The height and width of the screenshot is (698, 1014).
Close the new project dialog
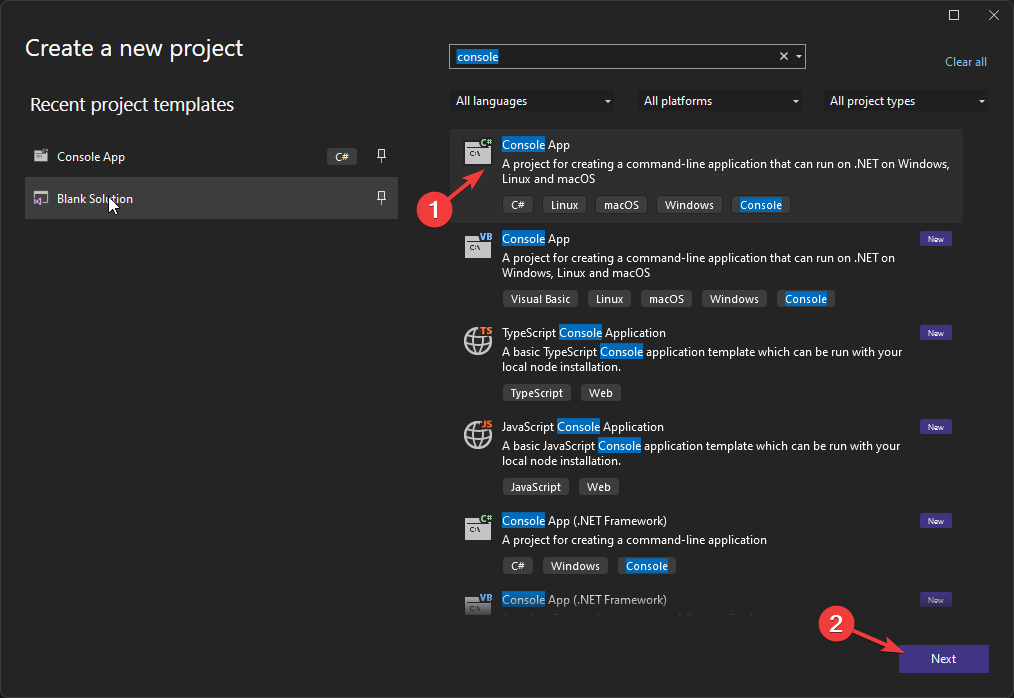[991, 15]
